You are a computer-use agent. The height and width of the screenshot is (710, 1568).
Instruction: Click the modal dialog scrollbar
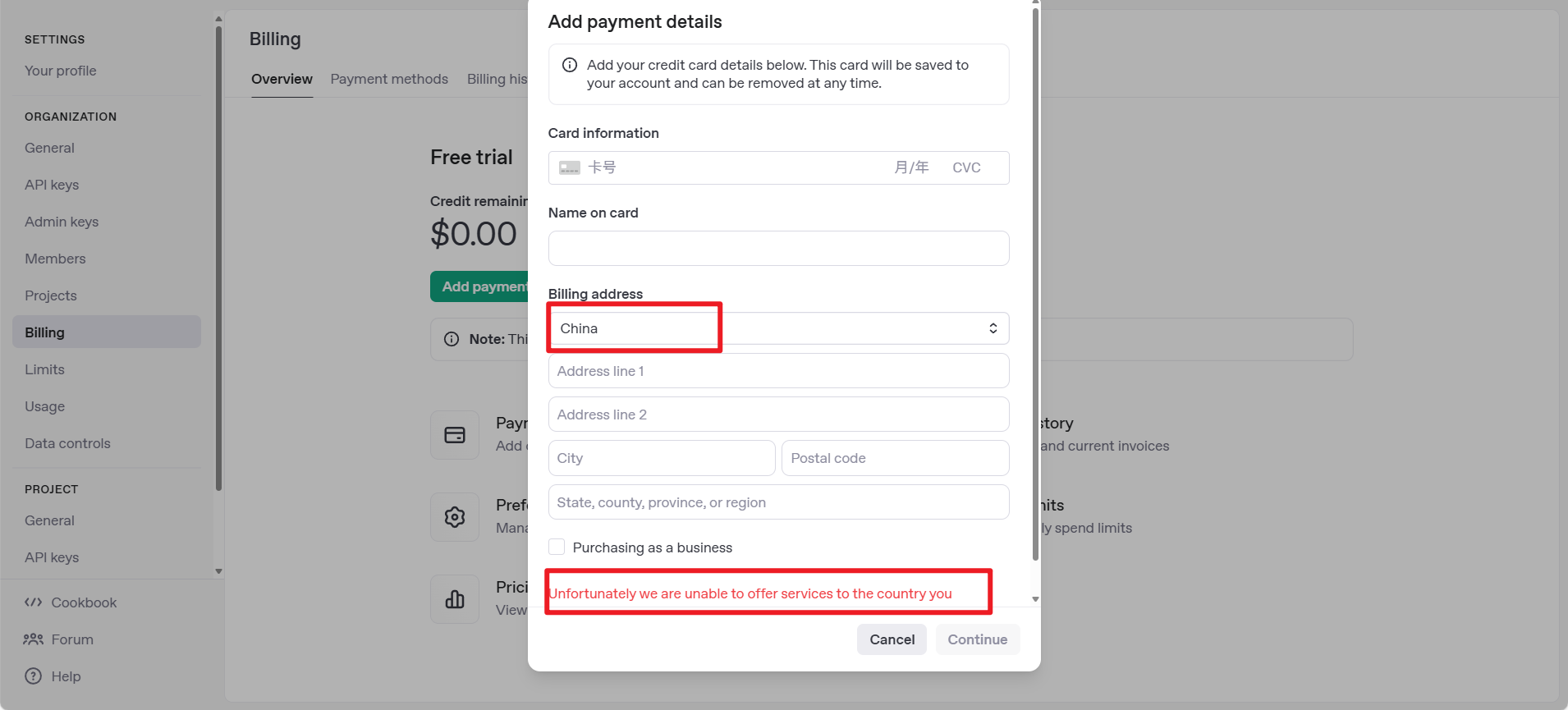1035,284
